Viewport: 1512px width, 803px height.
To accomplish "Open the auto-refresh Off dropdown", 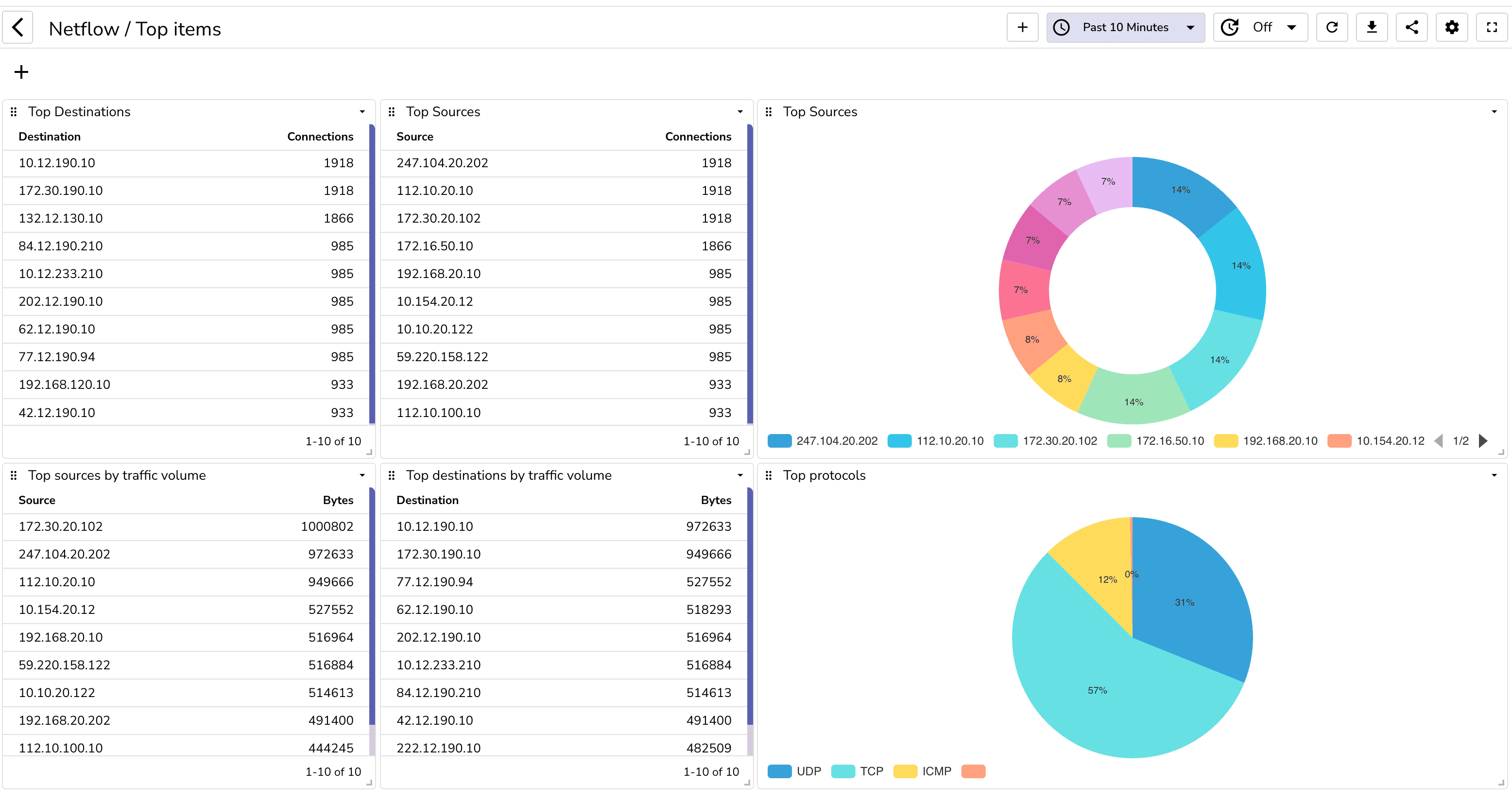I will pos(1260,27).
